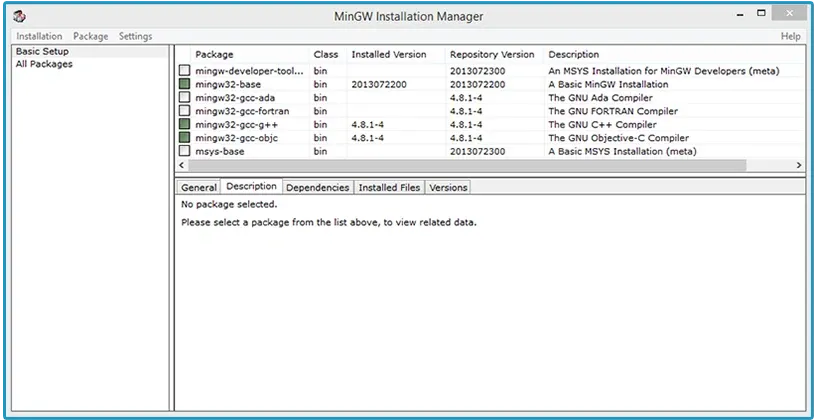The height and width of the screenshot is (420, 818).
Task: Close the MinGW Installation Manager window
Action: [x=789, y=13]
